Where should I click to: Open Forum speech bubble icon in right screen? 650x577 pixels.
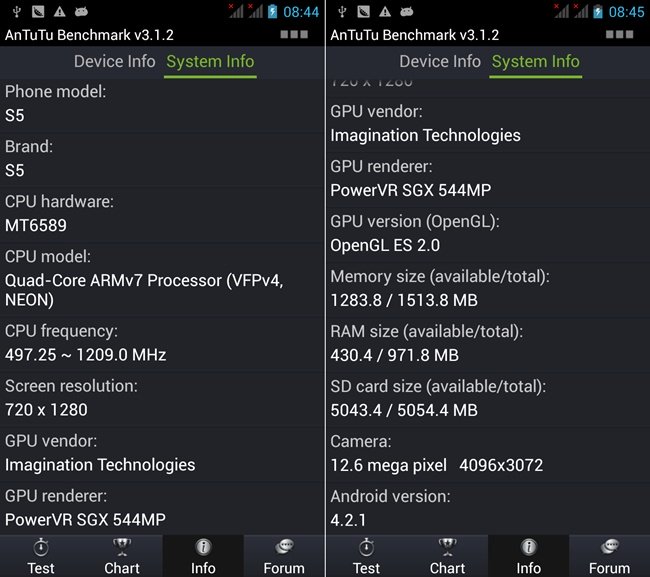coord(609,548)
